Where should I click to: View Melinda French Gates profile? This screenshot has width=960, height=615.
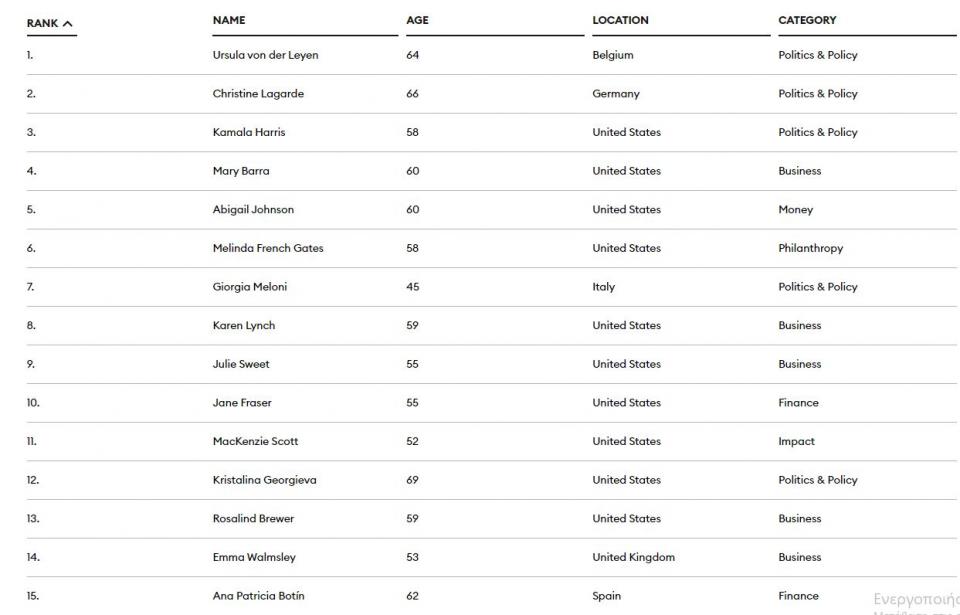pyautogui.click(x=268, y=248)
